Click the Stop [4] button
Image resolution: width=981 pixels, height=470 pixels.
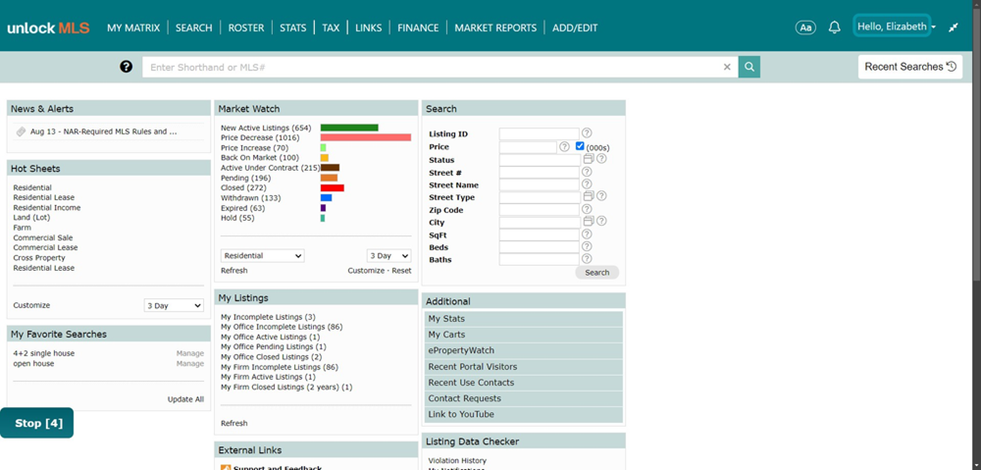(x=37, y=423)
